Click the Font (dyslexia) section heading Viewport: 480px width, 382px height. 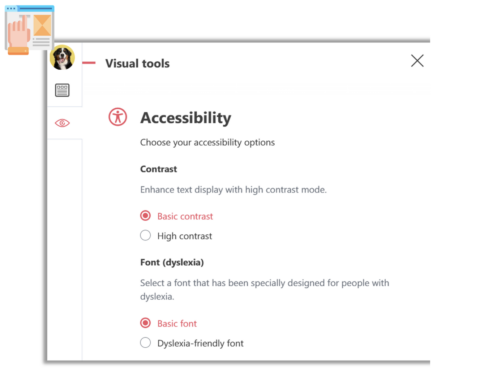172,262
